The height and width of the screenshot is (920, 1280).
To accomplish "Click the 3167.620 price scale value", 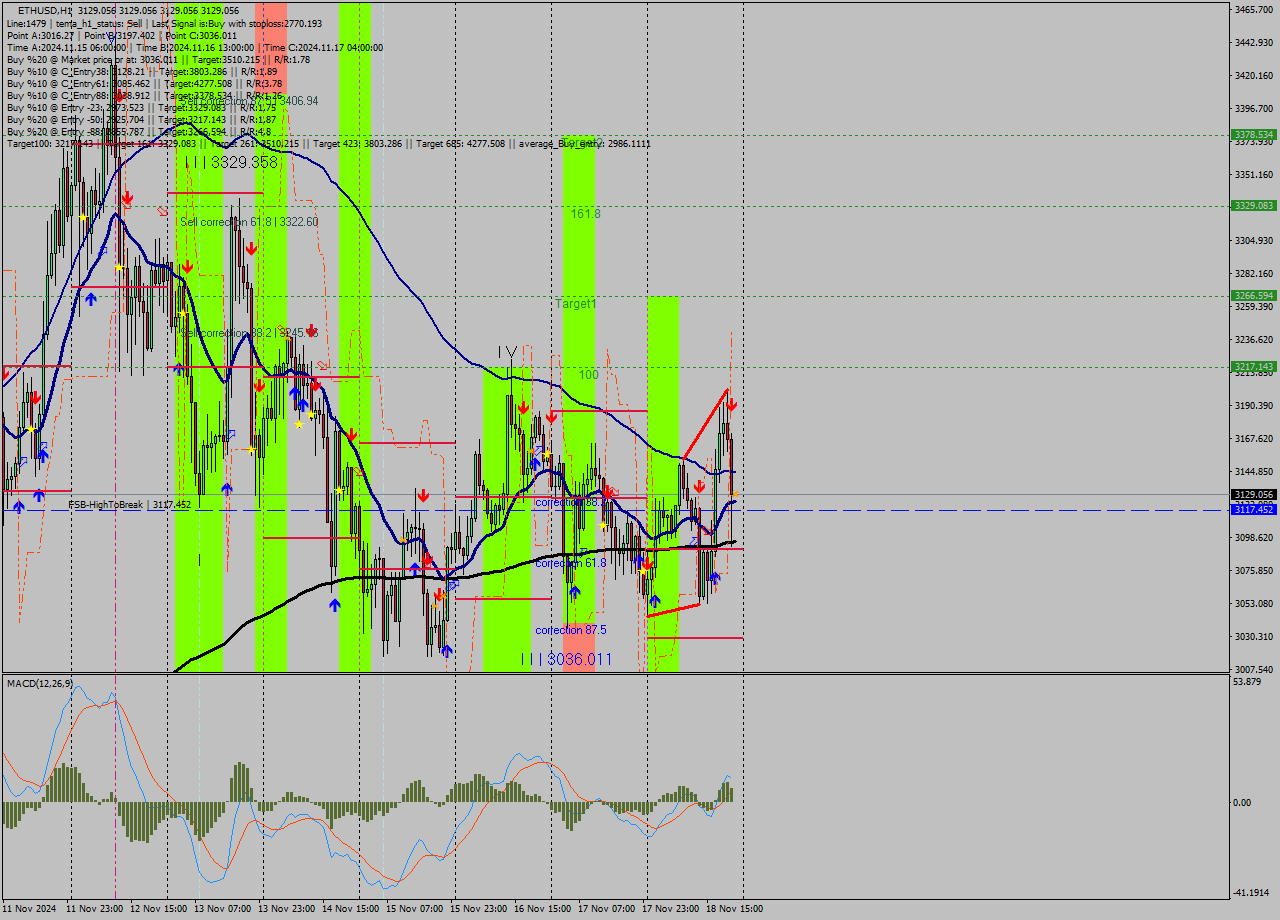I will pyautogui.click(x=1254, y=438).
